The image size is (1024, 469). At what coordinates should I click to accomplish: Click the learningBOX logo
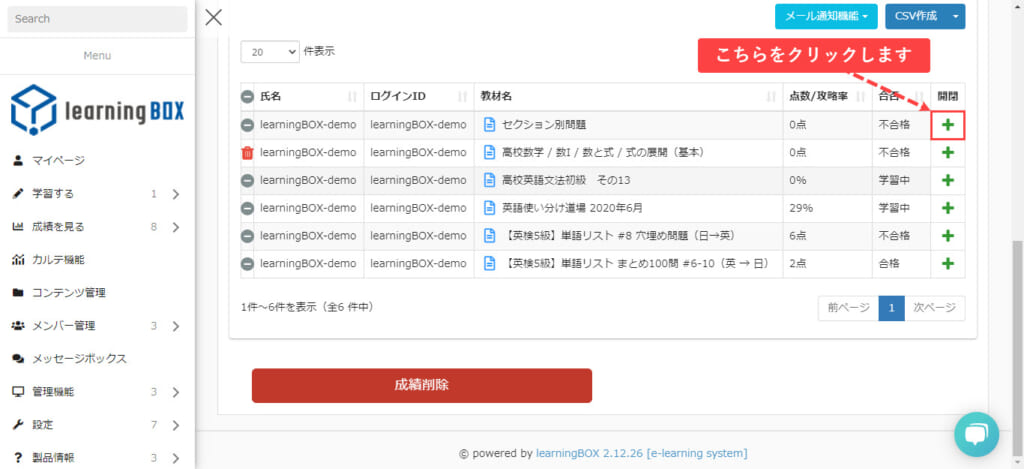point(97,110)
